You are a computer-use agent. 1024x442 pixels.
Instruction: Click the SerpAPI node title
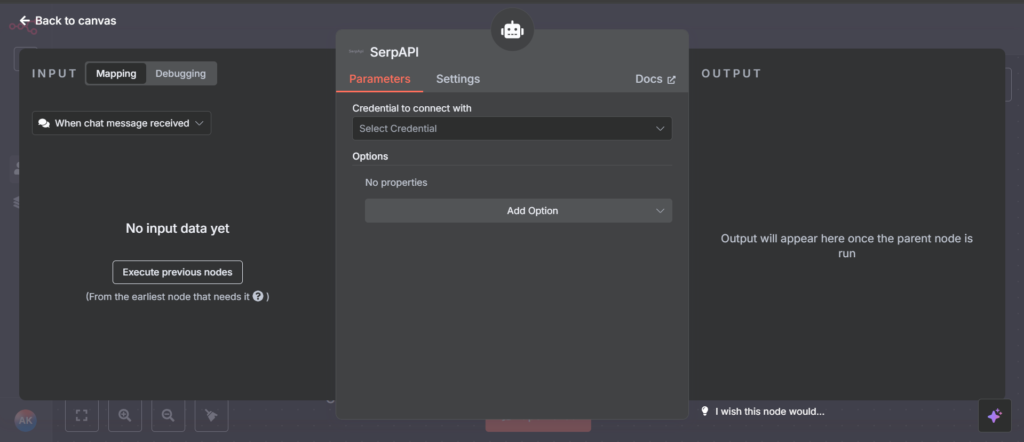(x=394, y=52)
